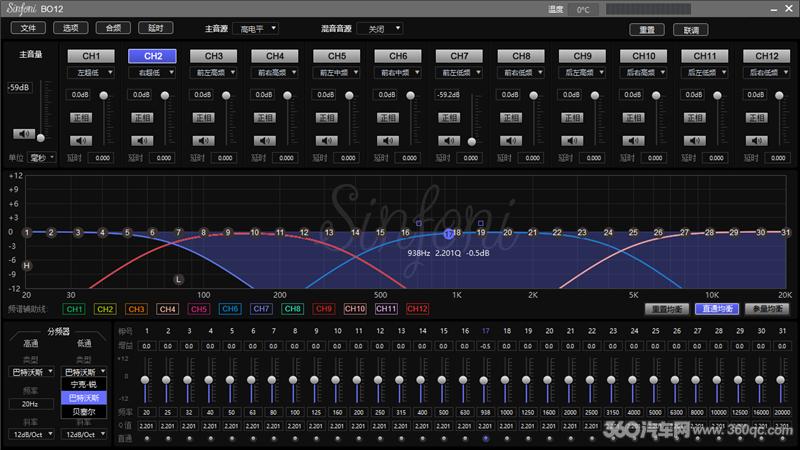
Task: Mute CH5 with its speaker icon
Action: pos(326,140)
